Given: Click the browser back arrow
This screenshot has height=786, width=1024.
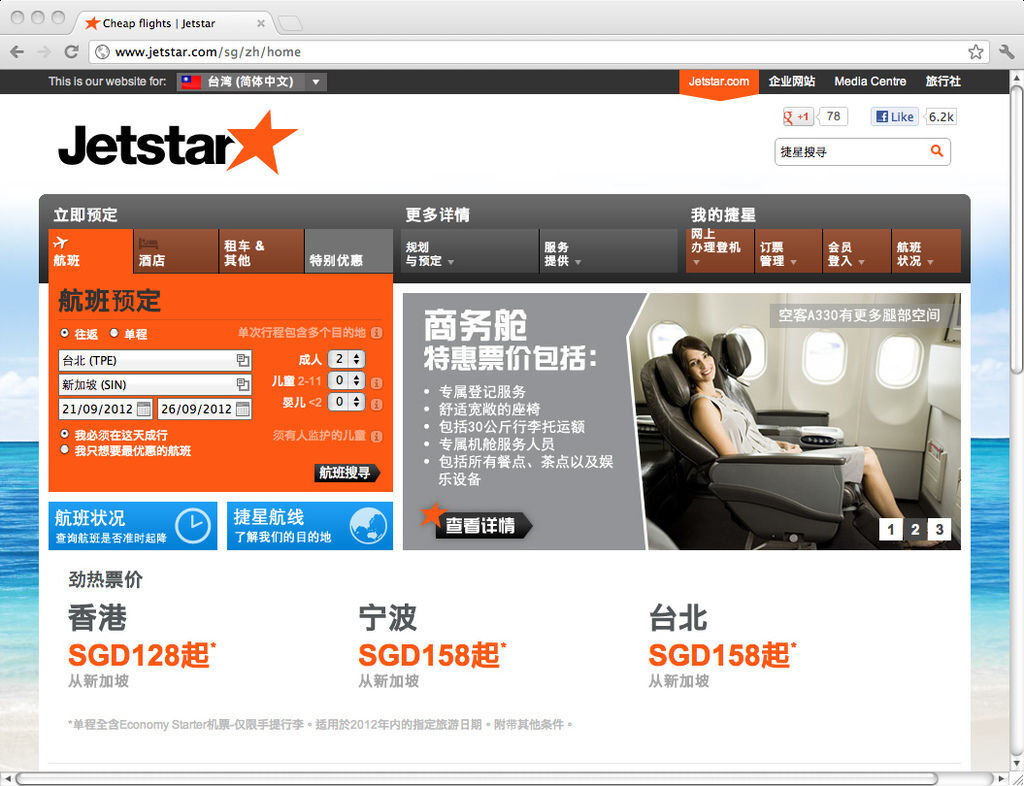Looking at the screenshot, I should [x=17, y=52].
